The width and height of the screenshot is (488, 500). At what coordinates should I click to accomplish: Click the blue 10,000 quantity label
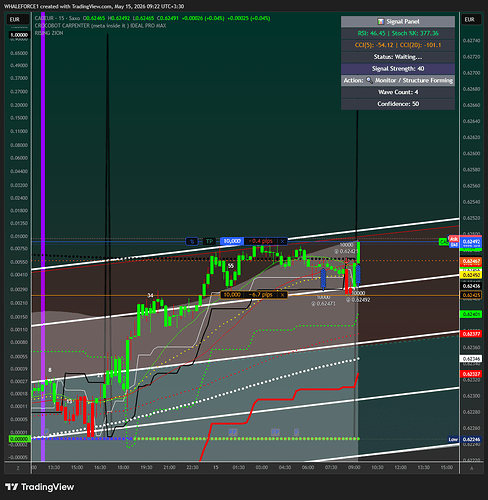tap(232, 241)
